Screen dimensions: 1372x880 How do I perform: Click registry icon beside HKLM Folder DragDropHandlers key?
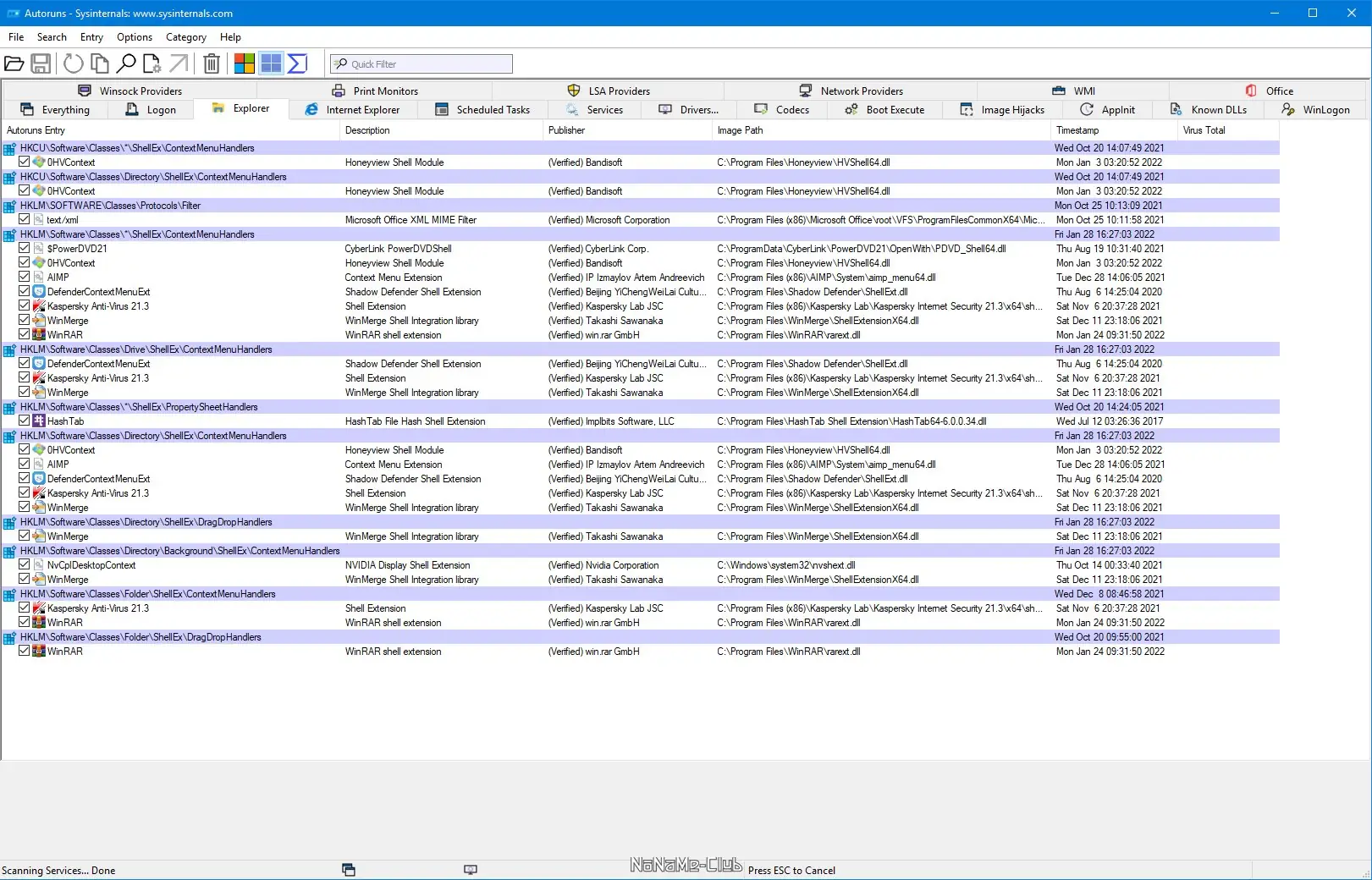(10, 637)
